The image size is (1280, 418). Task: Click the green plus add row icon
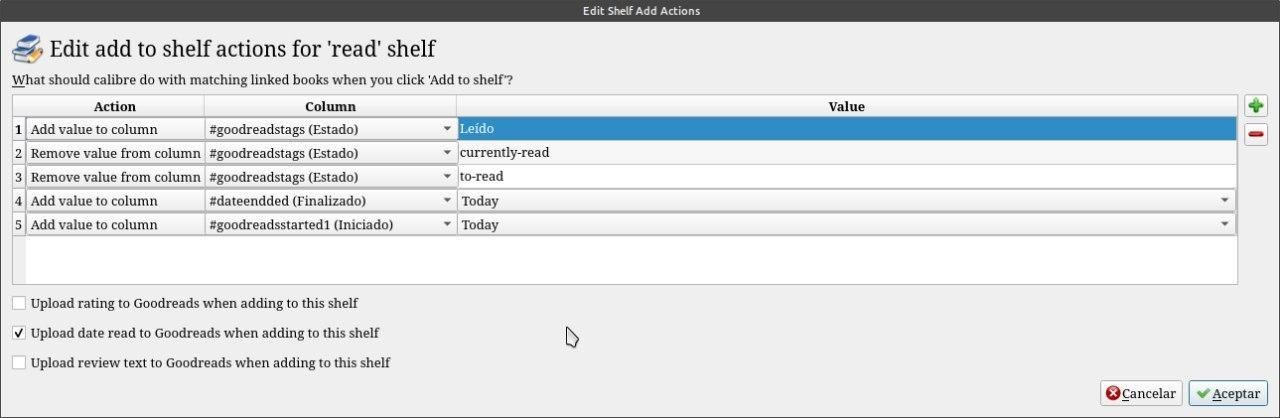click(x=1255, y=106)
